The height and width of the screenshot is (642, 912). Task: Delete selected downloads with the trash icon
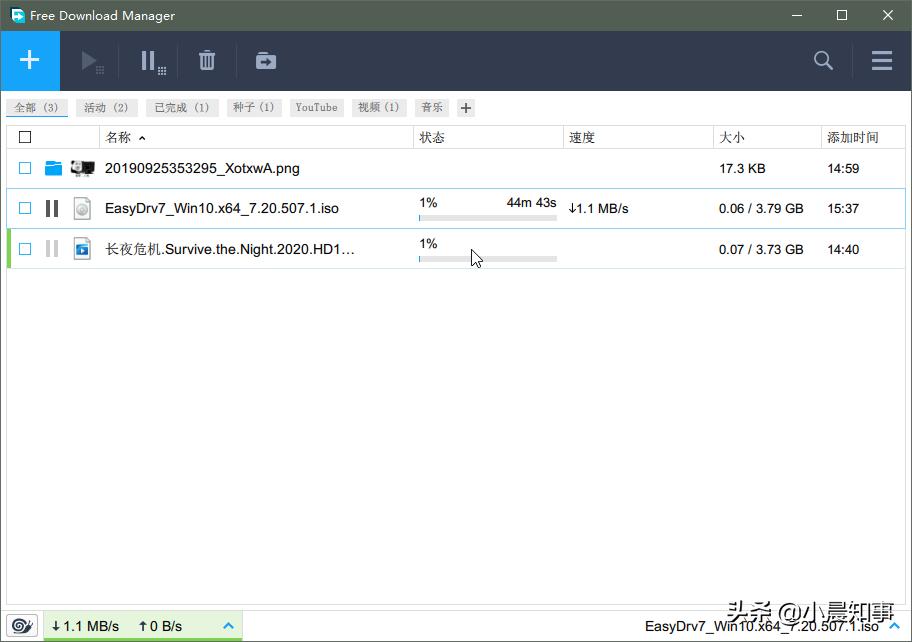pos(207,60)
